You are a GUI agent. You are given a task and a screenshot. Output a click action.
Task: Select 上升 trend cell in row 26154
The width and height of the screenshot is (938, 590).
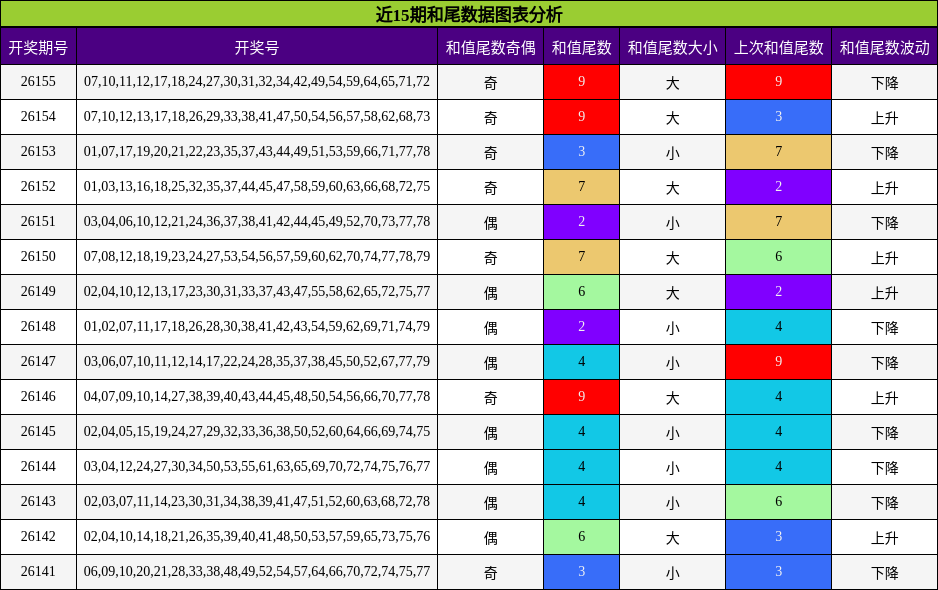(x=884, y=118)
